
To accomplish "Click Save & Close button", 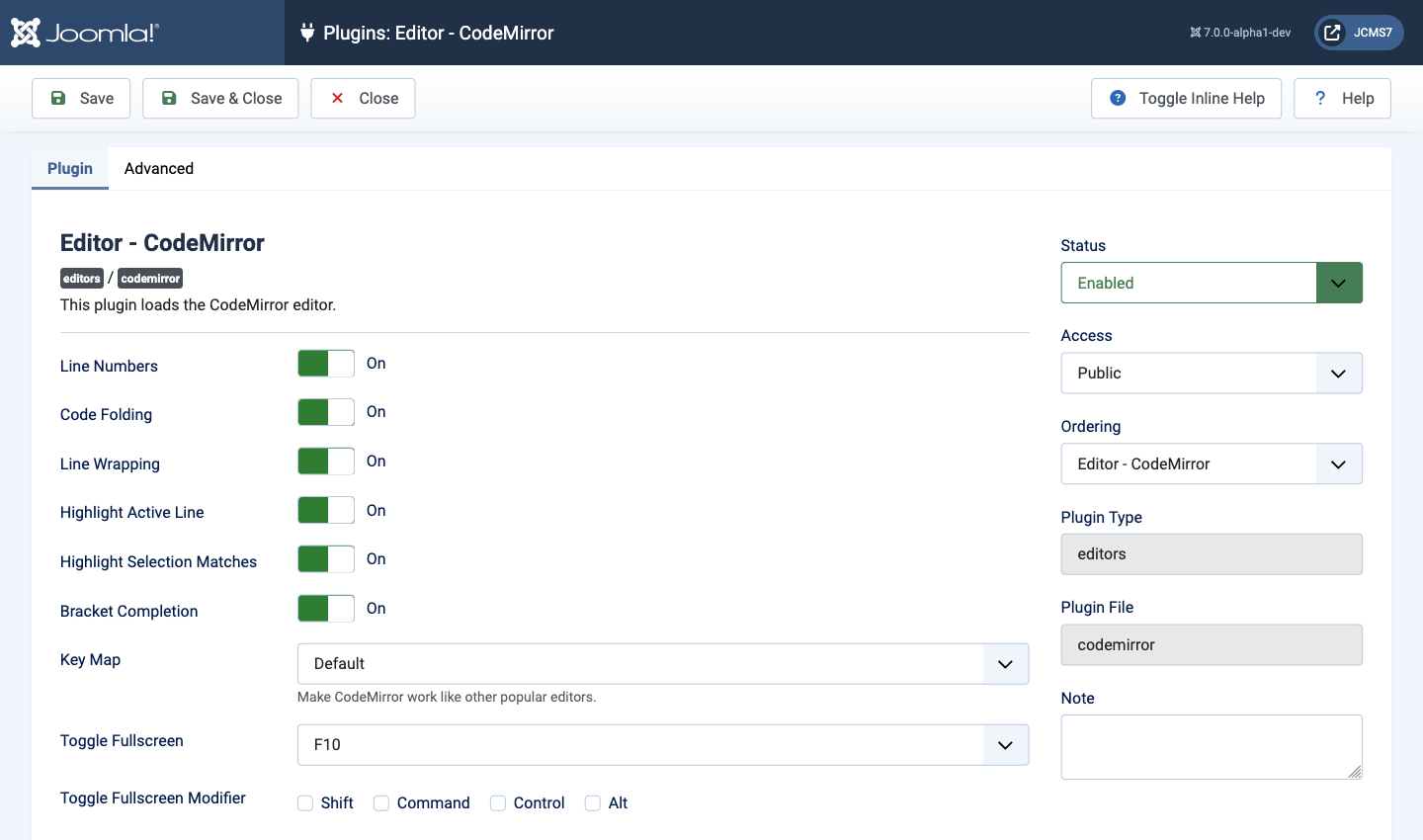I will point(220,98).
